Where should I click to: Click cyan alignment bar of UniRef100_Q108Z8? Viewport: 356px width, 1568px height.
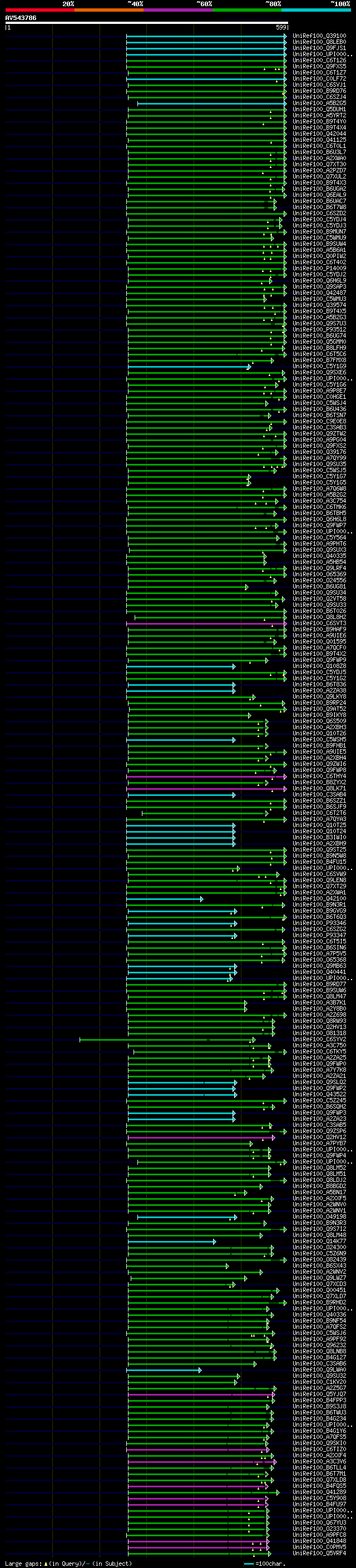click(x=181, y=666)
